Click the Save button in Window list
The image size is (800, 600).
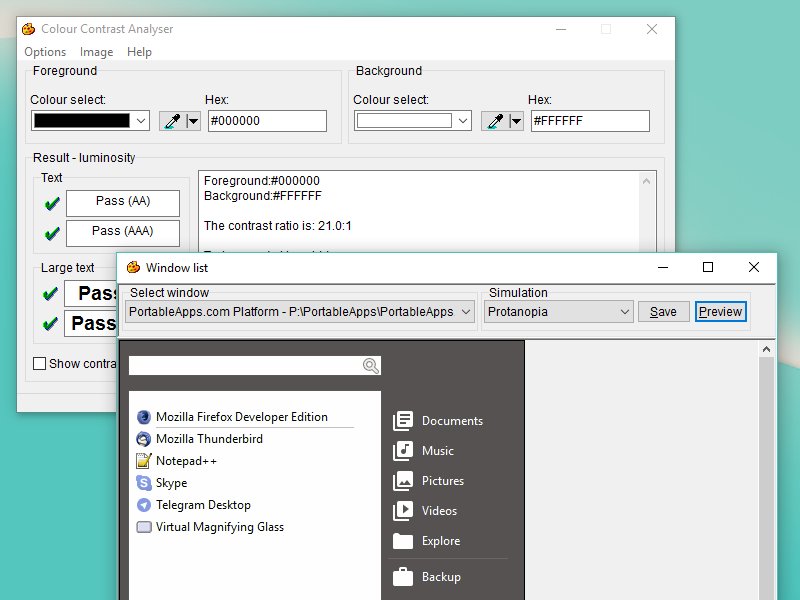pyautogui.click(x=663, y=312)
